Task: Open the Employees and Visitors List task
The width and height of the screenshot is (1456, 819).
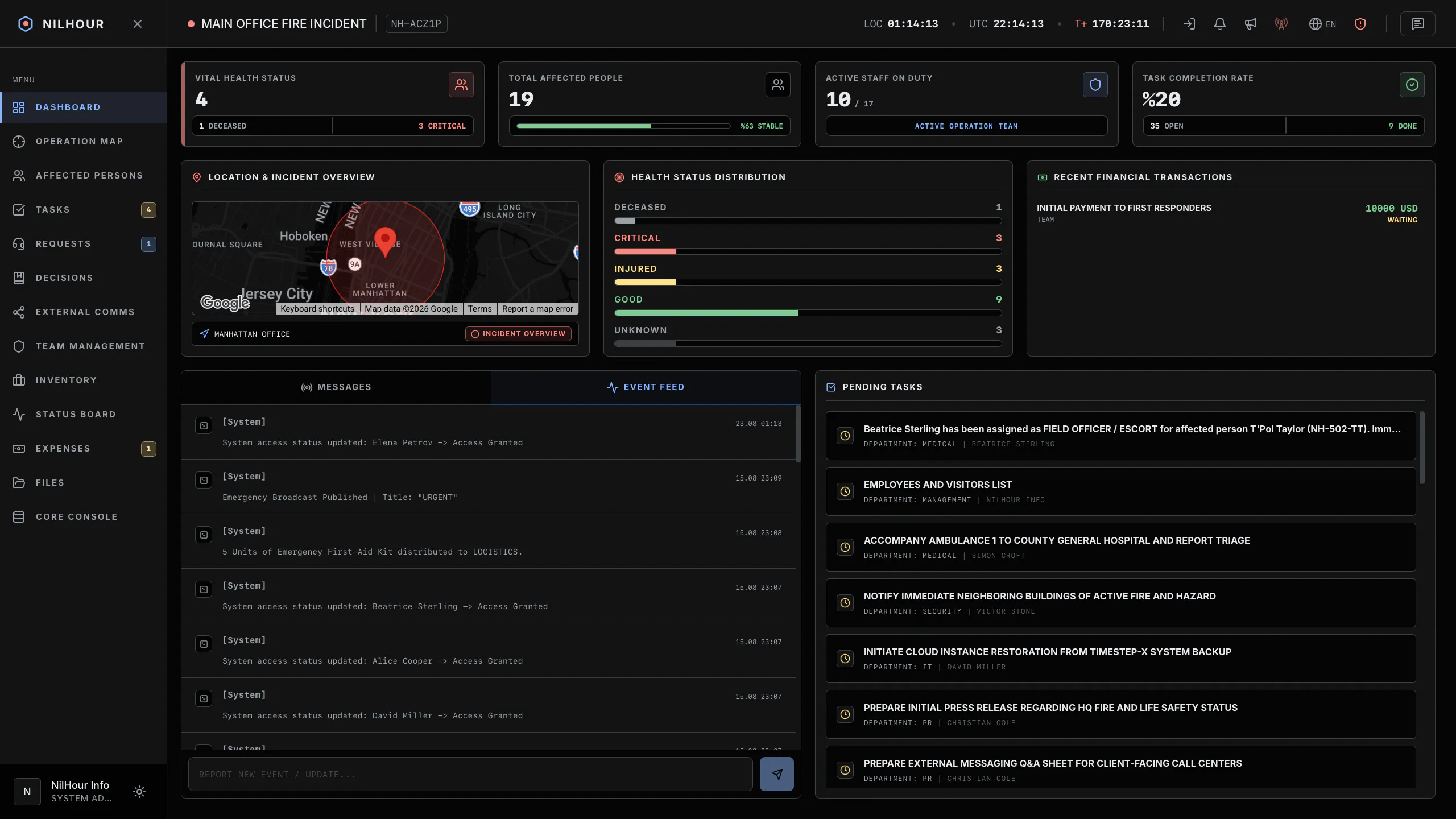Action: click(x=1120, y=491)
